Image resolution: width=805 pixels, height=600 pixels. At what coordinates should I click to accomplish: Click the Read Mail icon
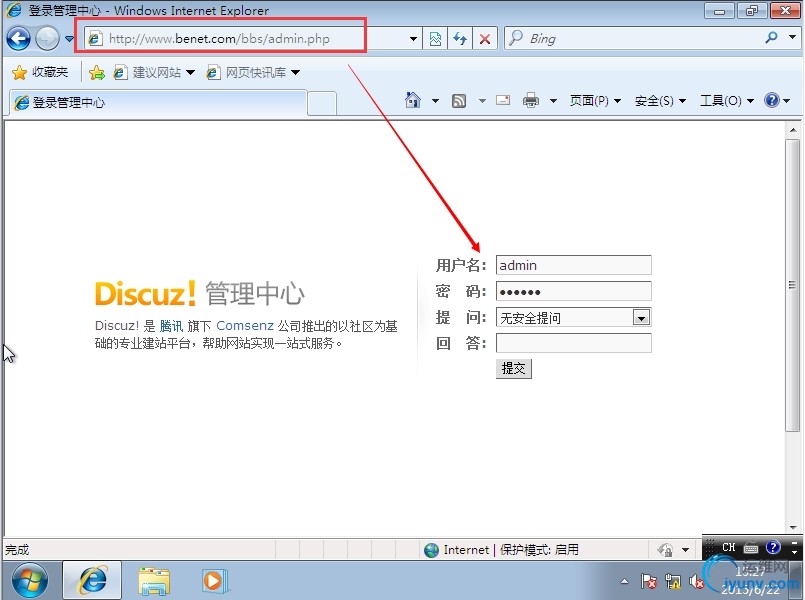click(503, 100)
